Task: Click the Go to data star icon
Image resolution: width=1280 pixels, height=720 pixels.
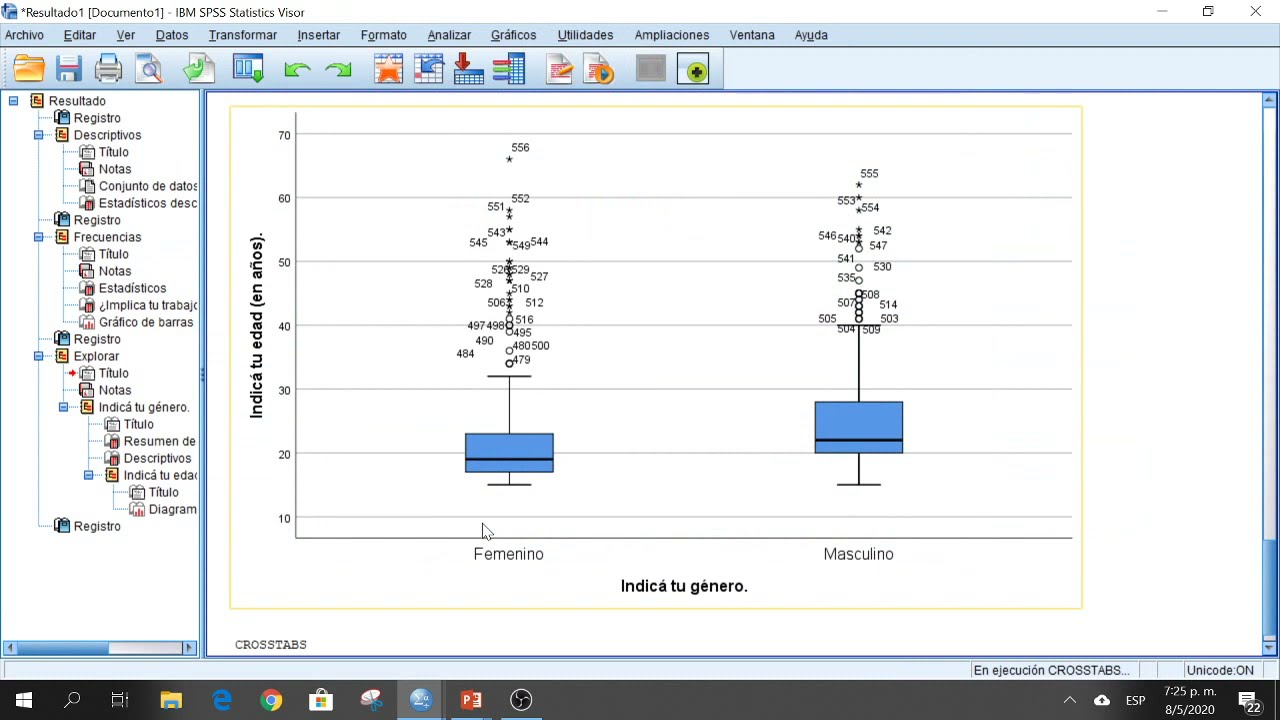Action: pos(388,69)
